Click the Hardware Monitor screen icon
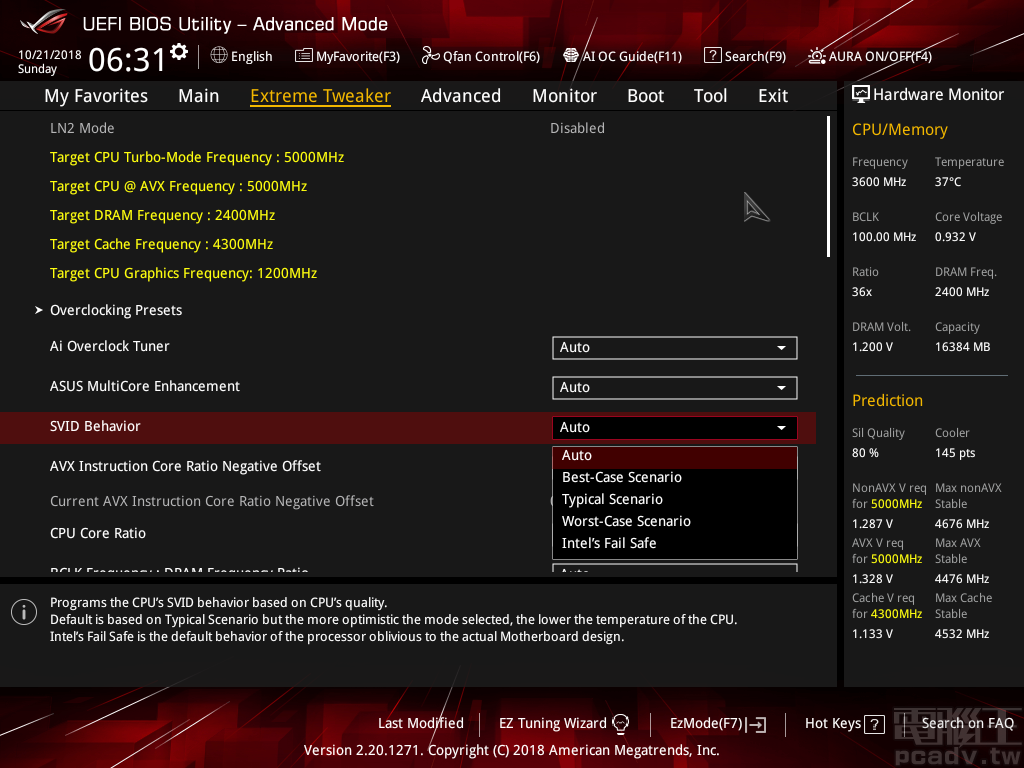Screen dimensions: 1024x768 click(861, 95)
